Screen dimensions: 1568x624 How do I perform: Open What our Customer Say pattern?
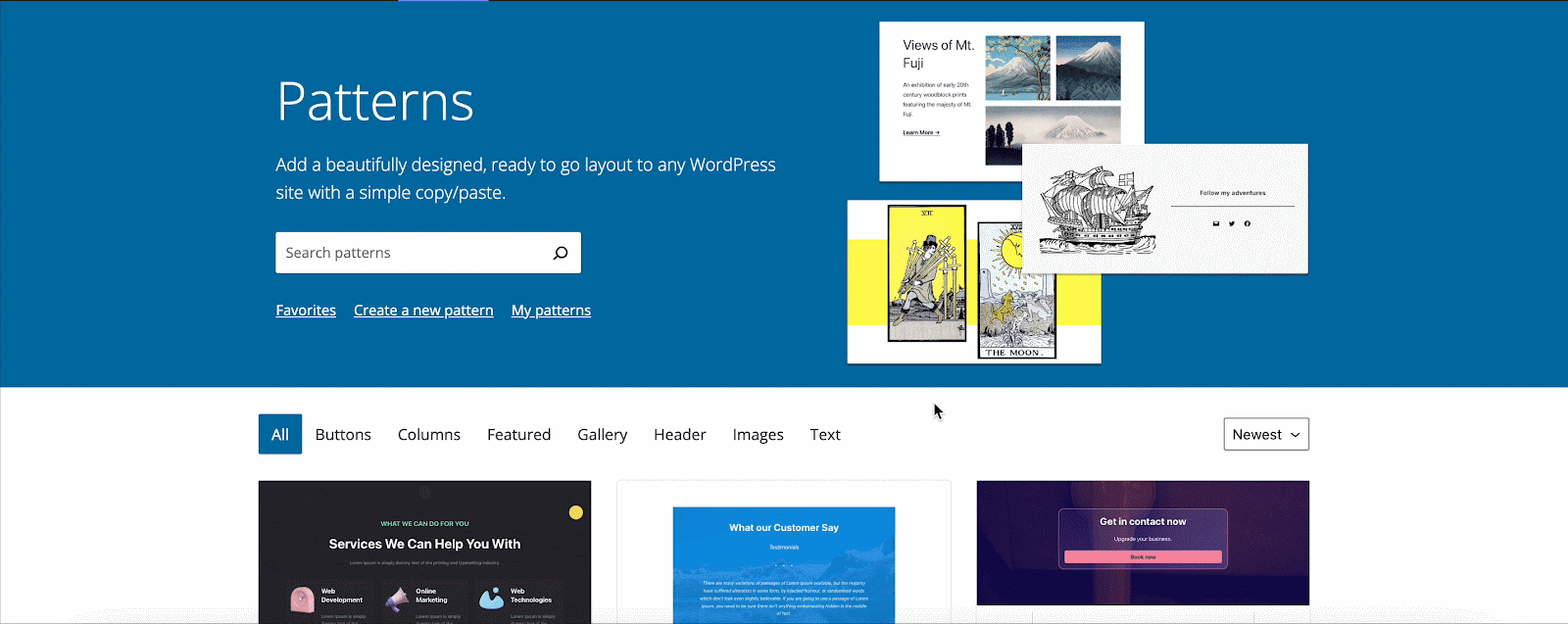pyautogui.click(x=784, y=552)
